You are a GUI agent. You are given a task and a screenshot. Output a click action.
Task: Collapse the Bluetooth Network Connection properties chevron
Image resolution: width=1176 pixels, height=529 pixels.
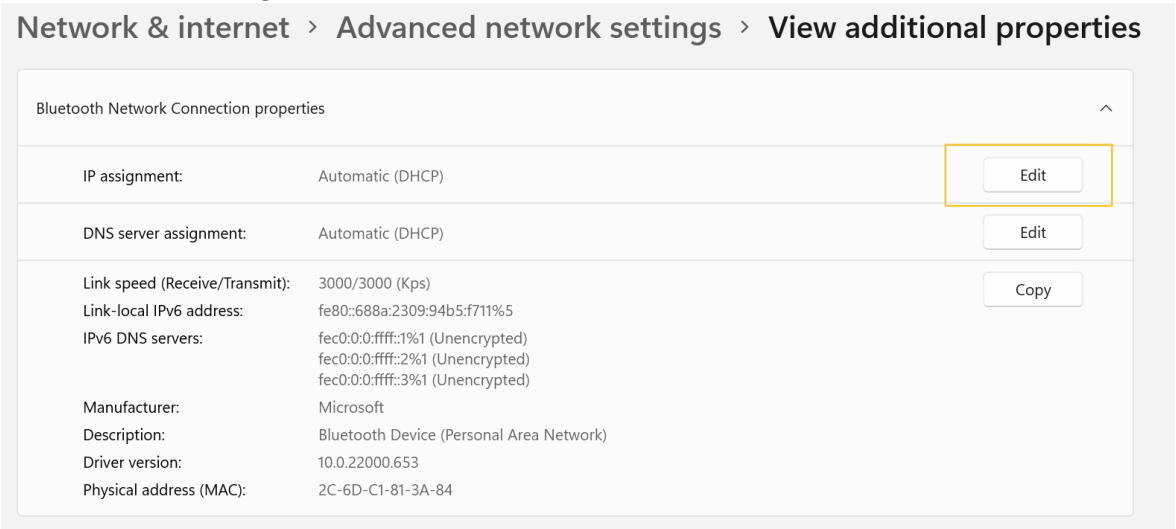1105,108
